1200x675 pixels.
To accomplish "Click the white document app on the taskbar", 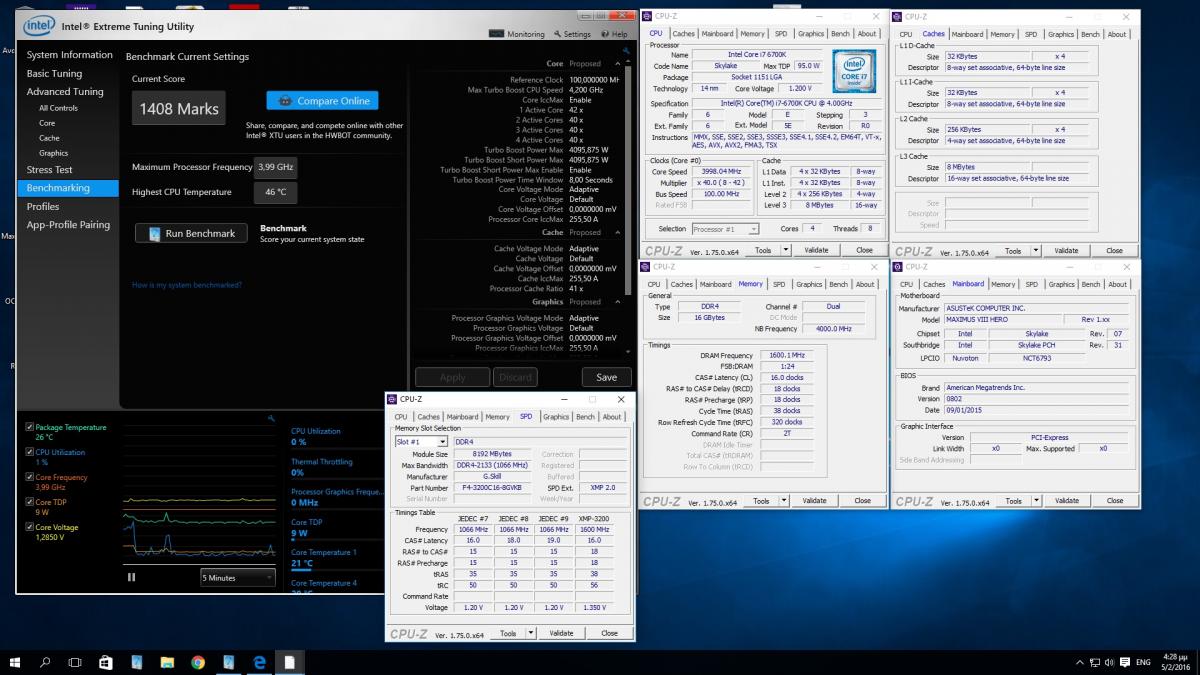I will click(x=289, y=662).
